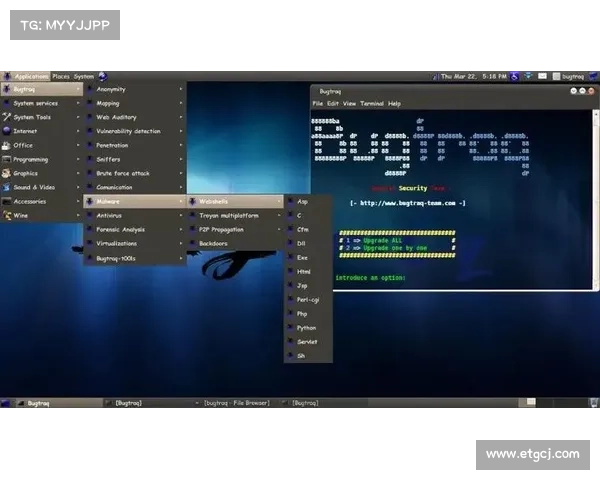Expand the Penetration submenu arrow
Screen dimensions: 600x480
pos(181,145)
